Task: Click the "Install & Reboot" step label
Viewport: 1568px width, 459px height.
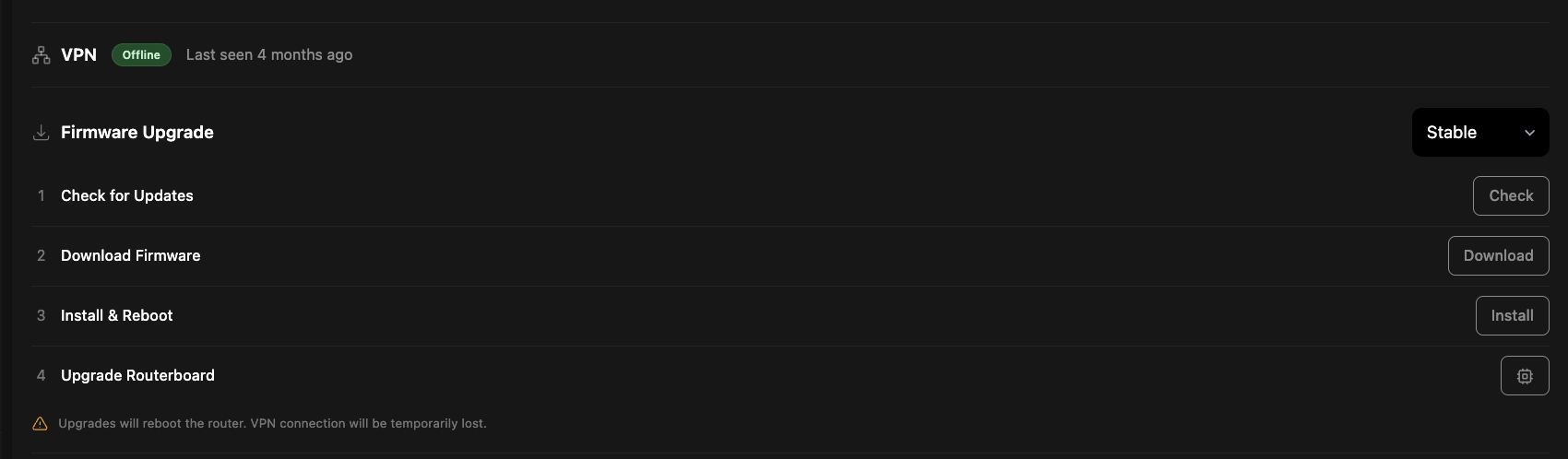Action: 117,316
